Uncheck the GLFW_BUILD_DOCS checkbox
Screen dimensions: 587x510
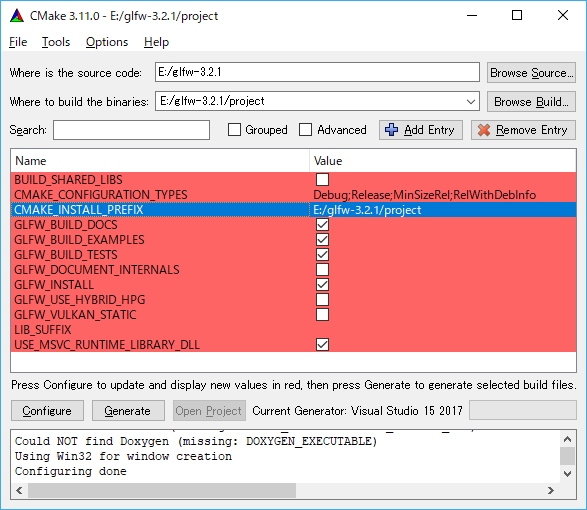point(322,224)
